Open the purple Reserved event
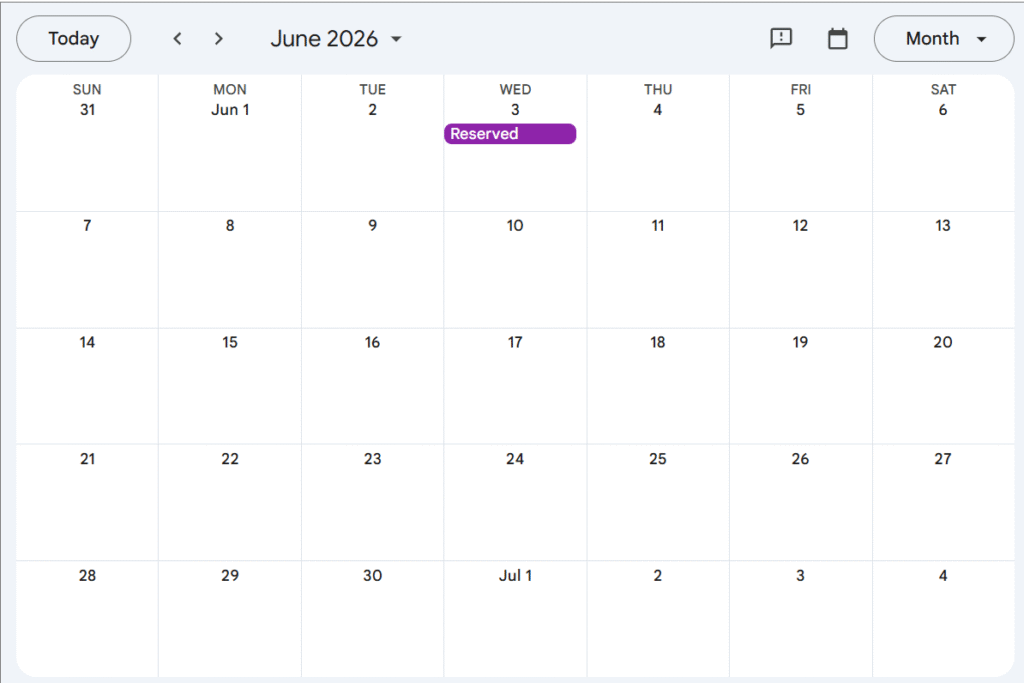The image size is (1024, 683). tap(510, 134)
